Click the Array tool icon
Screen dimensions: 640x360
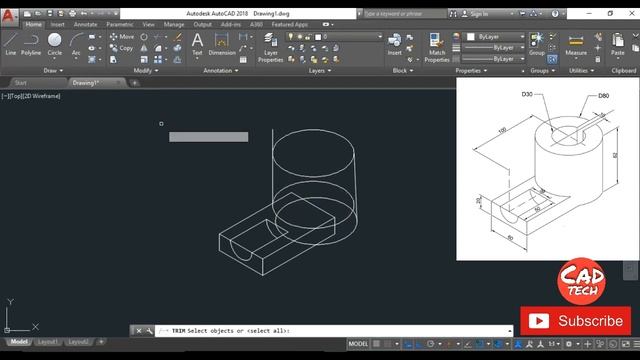coord(158,60)
